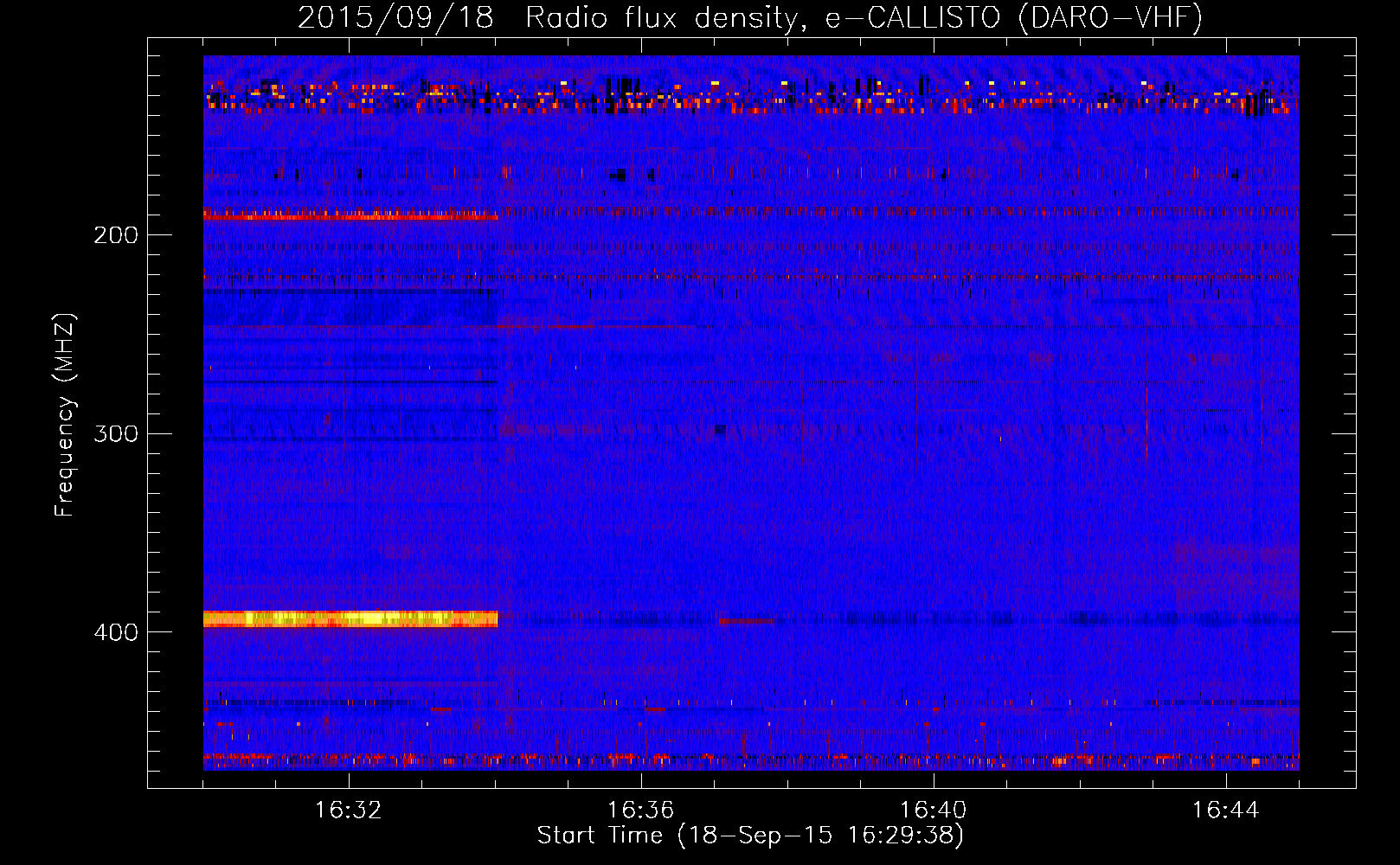
Task: Click the "16:40" time tick label
Action: pos(934,811)
